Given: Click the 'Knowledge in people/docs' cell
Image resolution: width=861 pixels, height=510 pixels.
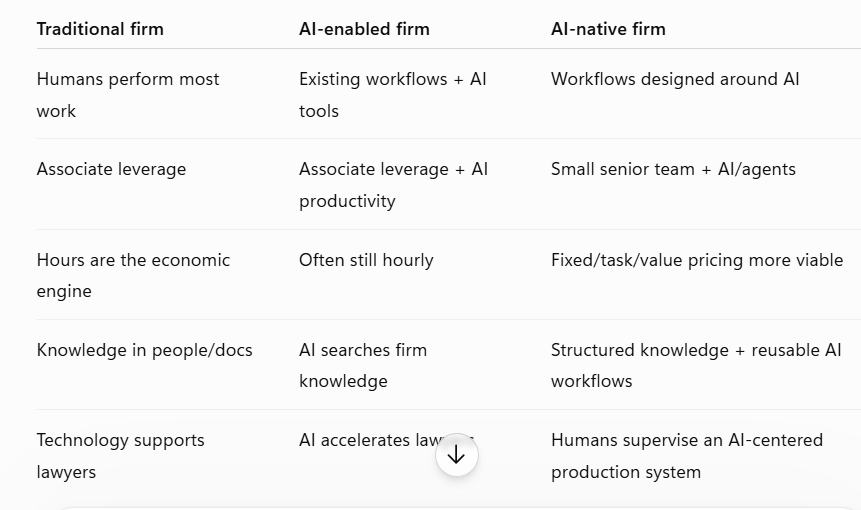Looking at the screenshot, I should (144, 350).
